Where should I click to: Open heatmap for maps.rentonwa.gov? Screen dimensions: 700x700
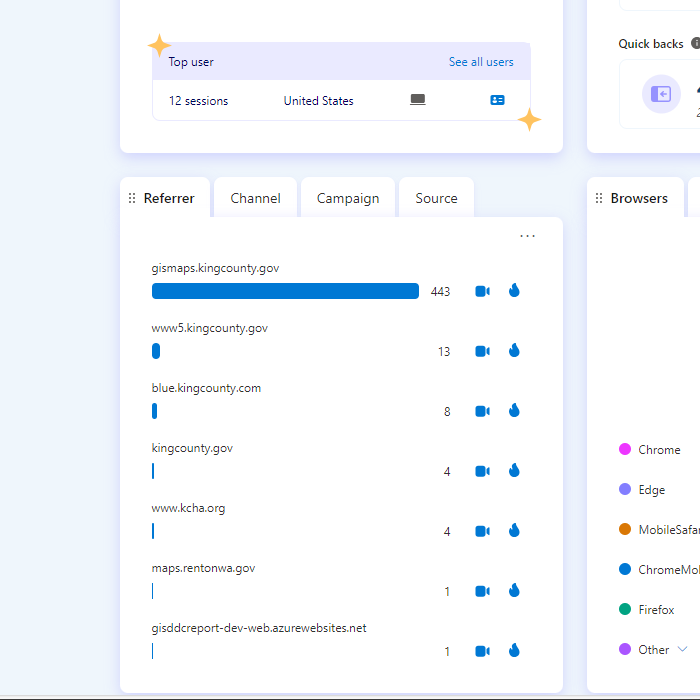pyautogui.click(x=514, y=591)
